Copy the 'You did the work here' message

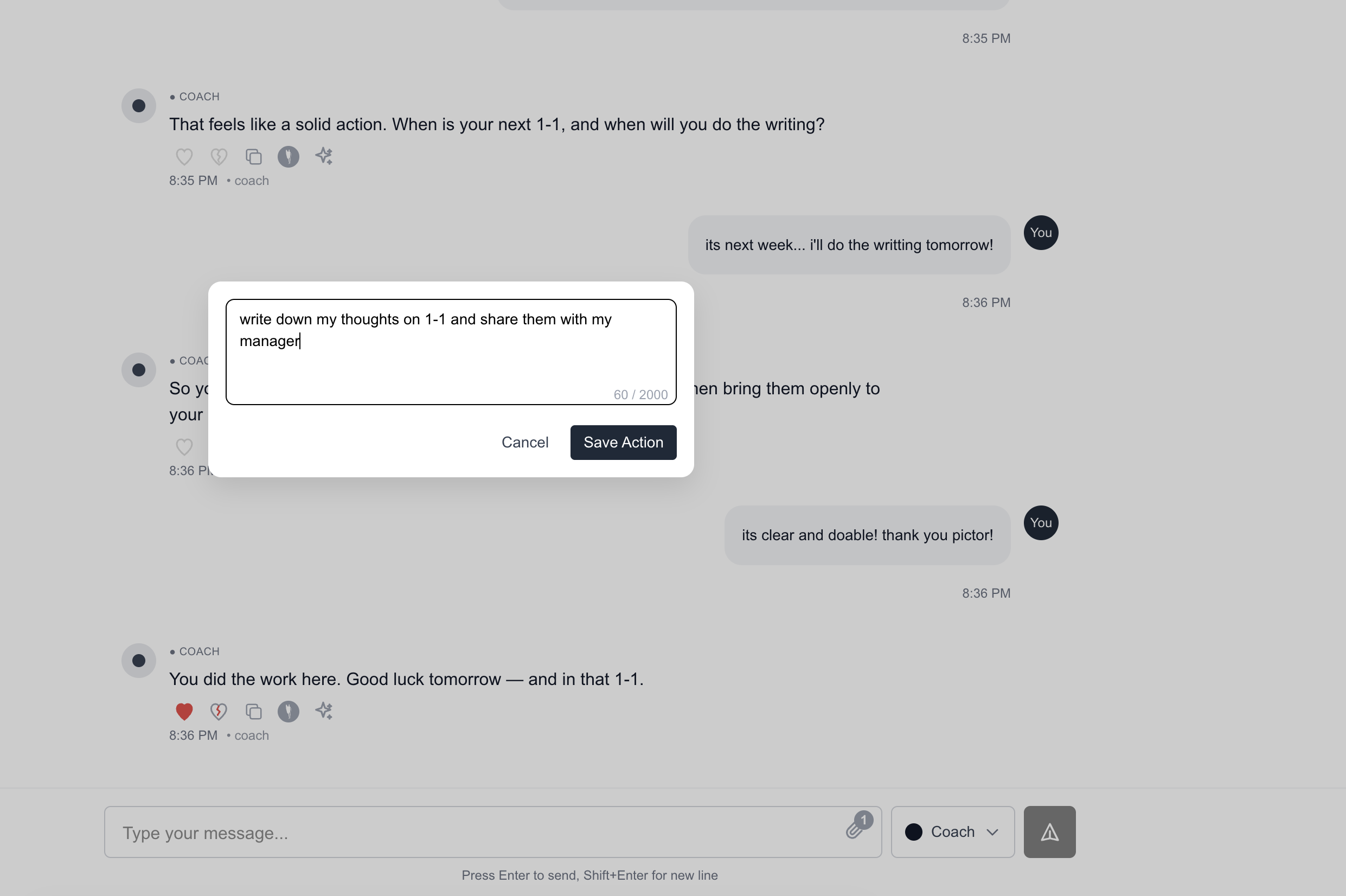tap(253, 712)
